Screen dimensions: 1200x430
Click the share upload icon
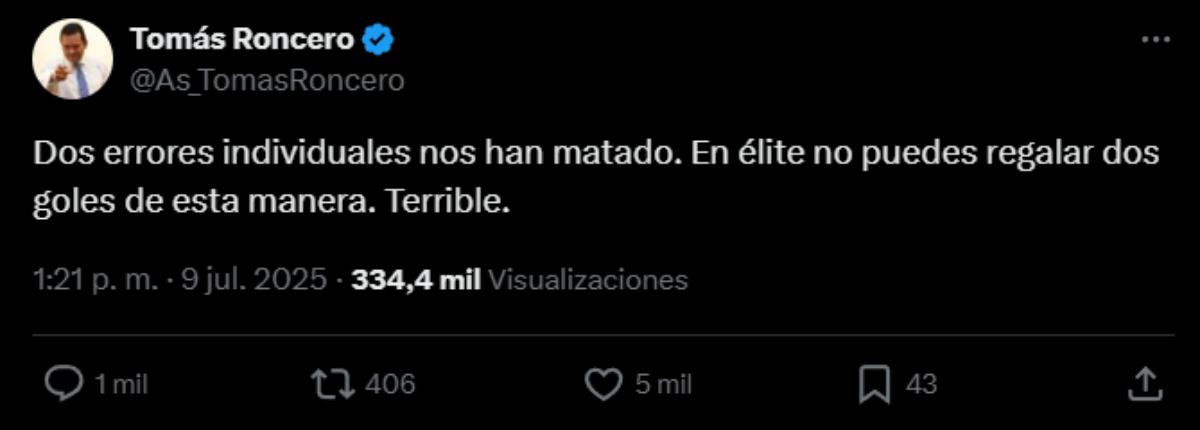(1144, 383)
